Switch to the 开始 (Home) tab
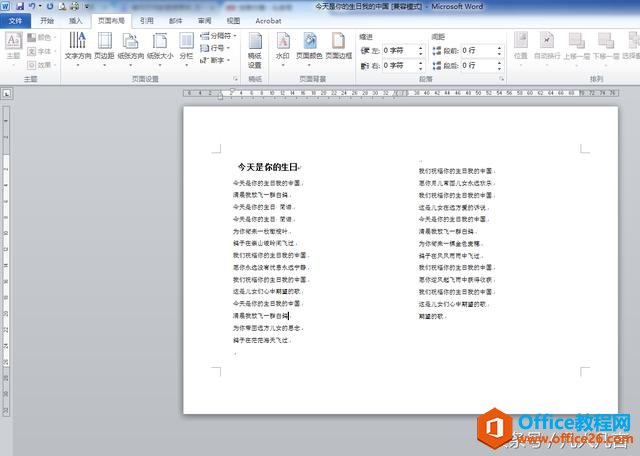Viewport: 640px width, 456px height. click(x=47, y=21)
